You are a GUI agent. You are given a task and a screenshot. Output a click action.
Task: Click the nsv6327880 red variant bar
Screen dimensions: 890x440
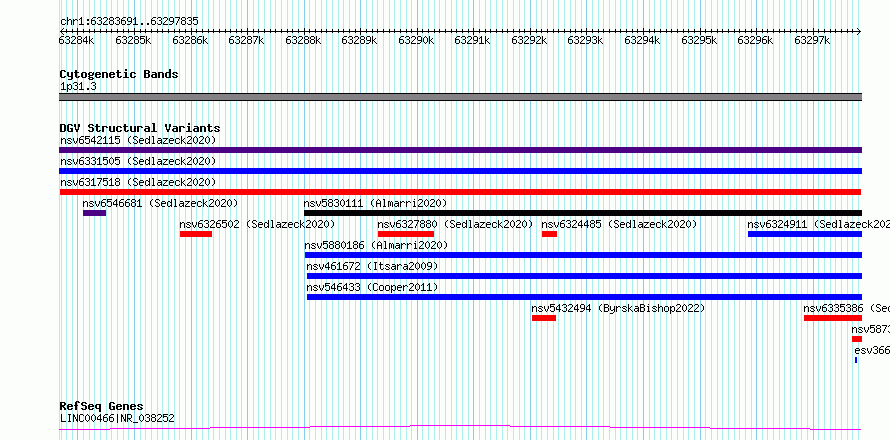pyautogui.click(x=406, y=234)
